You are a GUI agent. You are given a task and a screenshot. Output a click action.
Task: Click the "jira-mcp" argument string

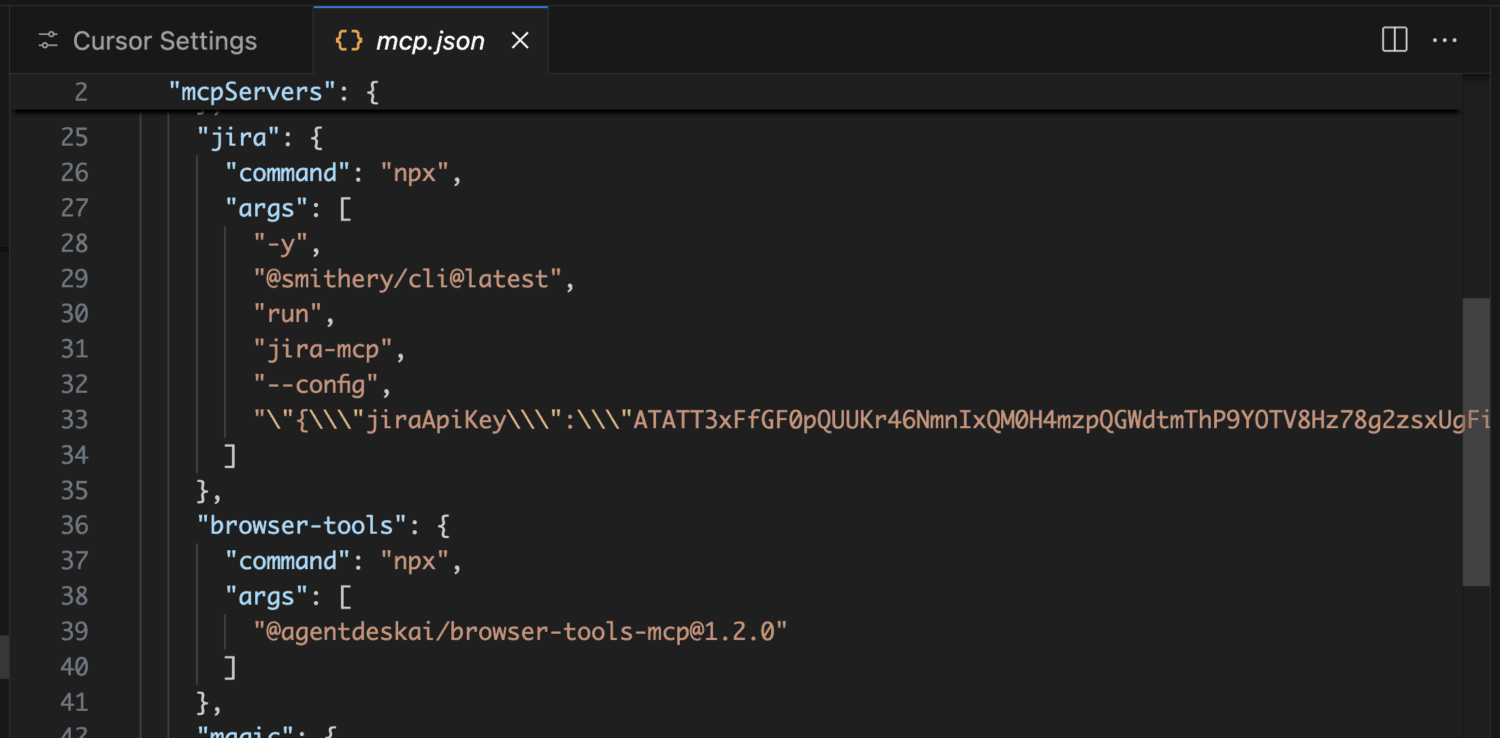click(323, 349)
